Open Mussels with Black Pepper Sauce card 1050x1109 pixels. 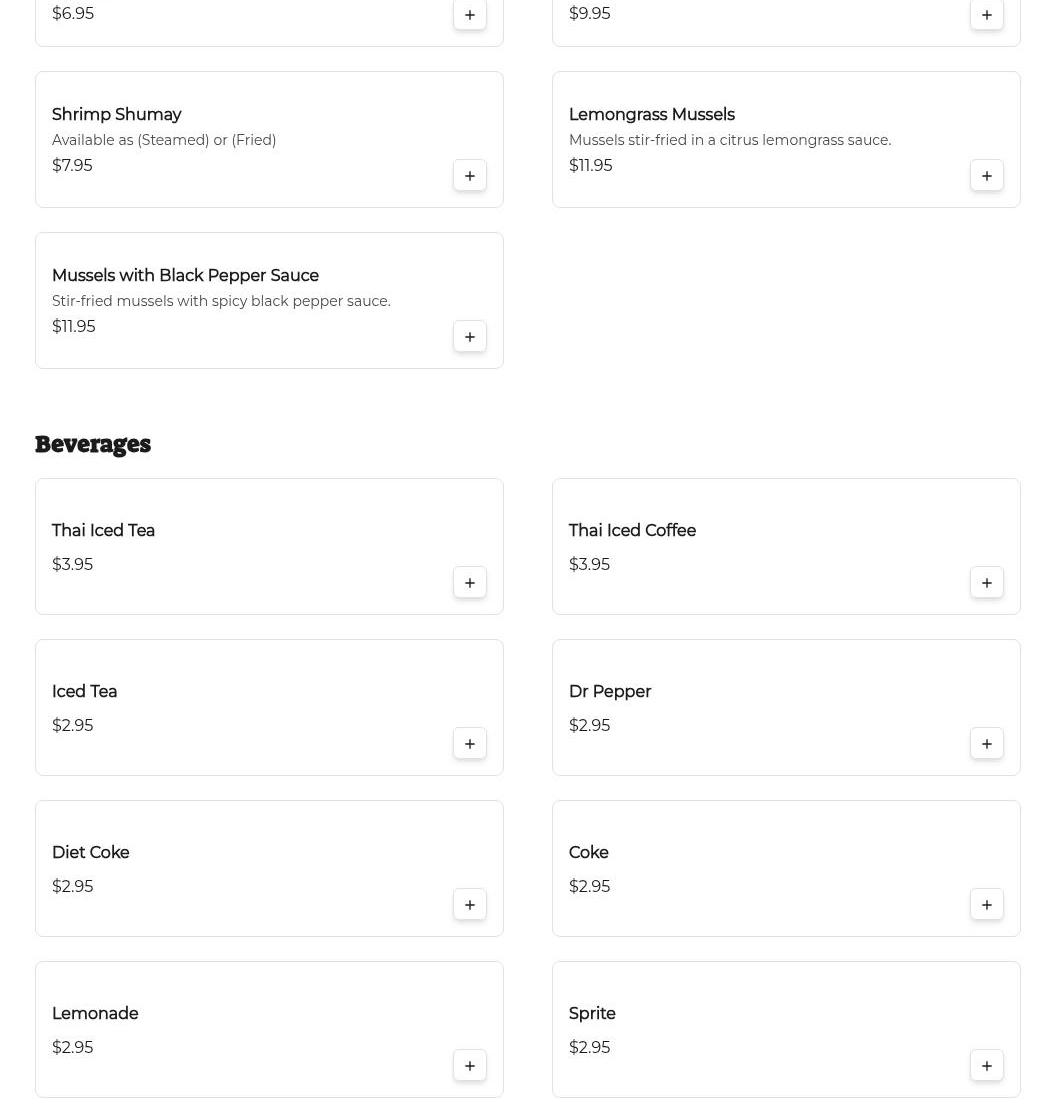[185, 276]
